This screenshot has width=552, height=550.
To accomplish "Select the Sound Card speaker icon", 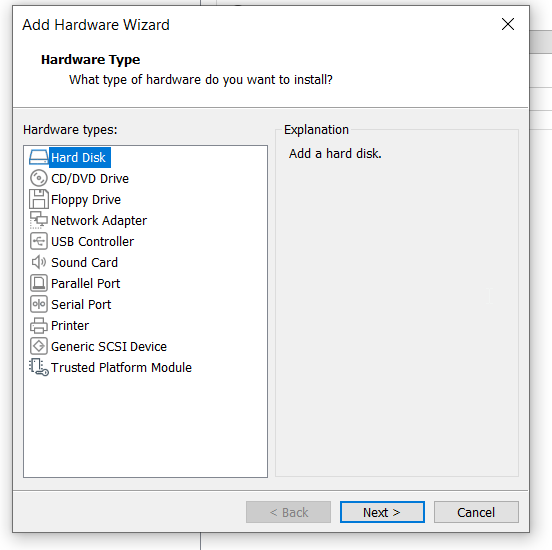I will (38, 262).
